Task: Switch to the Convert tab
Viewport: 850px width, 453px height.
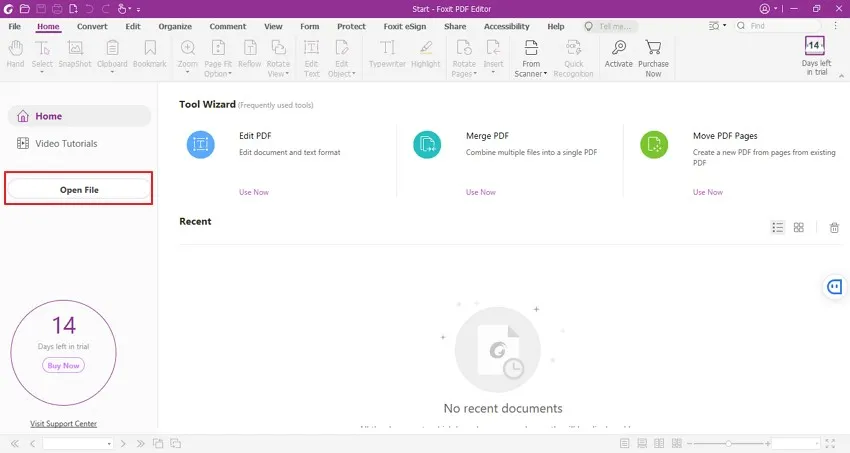Action: pyautogui.click(x=92, y=26)
